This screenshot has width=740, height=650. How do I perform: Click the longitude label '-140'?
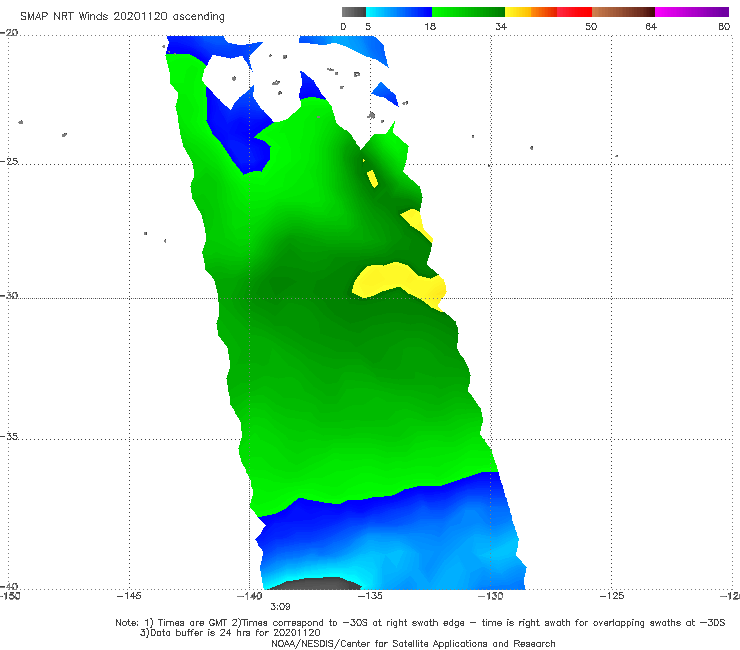(x=249, y=596)
